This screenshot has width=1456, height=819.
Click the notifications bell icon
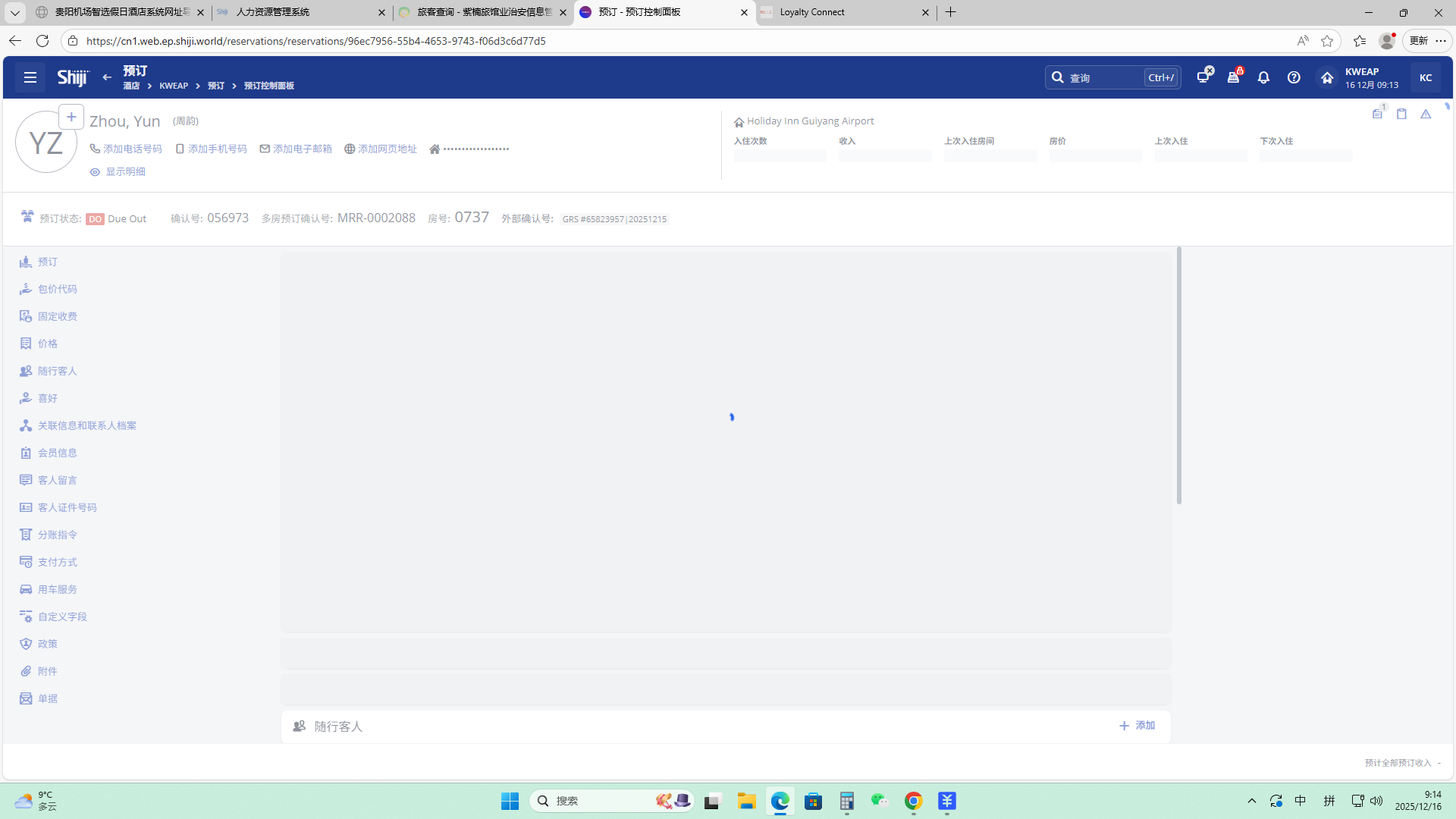1263,77
